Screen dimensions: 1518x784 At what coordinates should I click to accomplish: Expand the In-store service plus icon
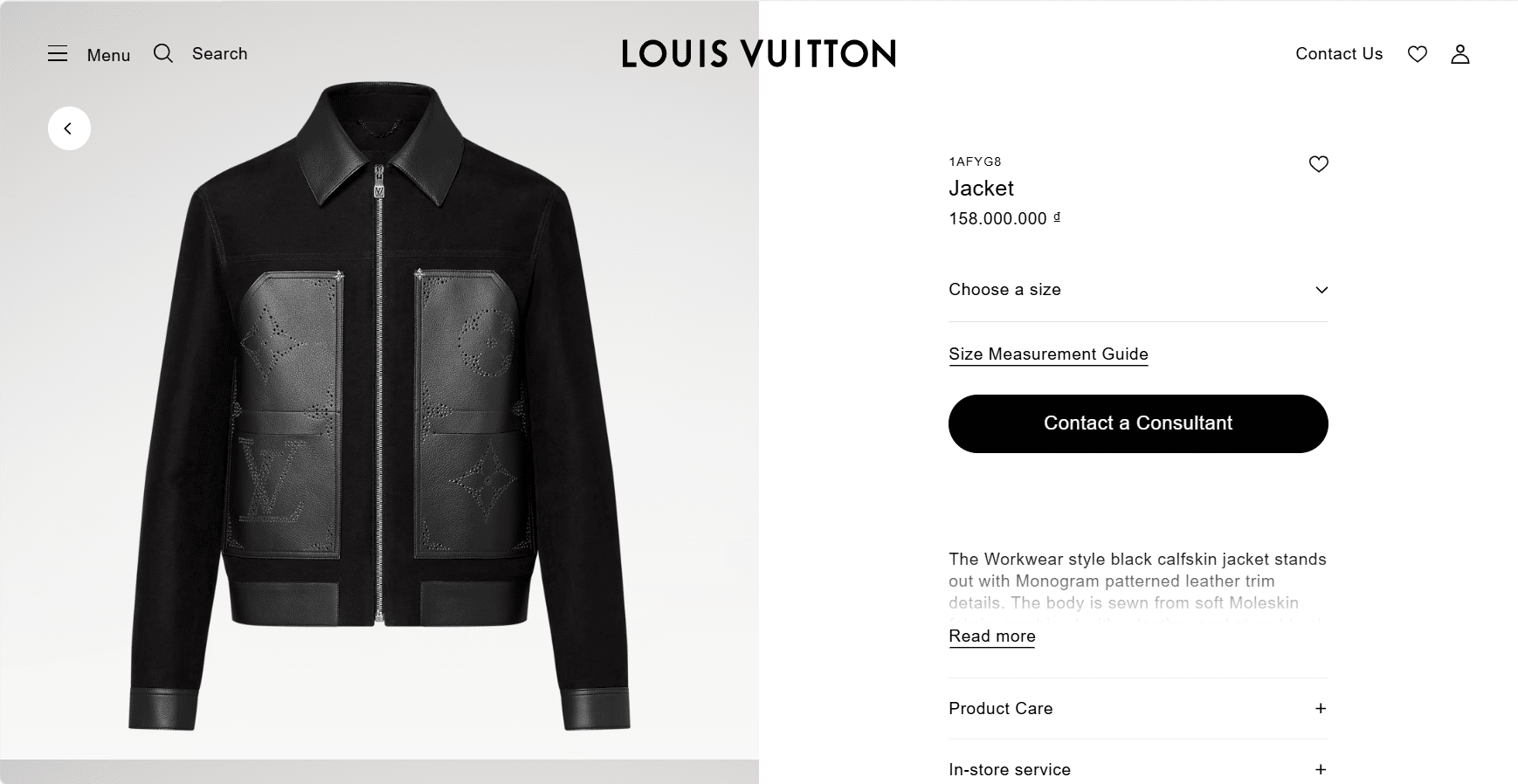(x=1320, y=769)
